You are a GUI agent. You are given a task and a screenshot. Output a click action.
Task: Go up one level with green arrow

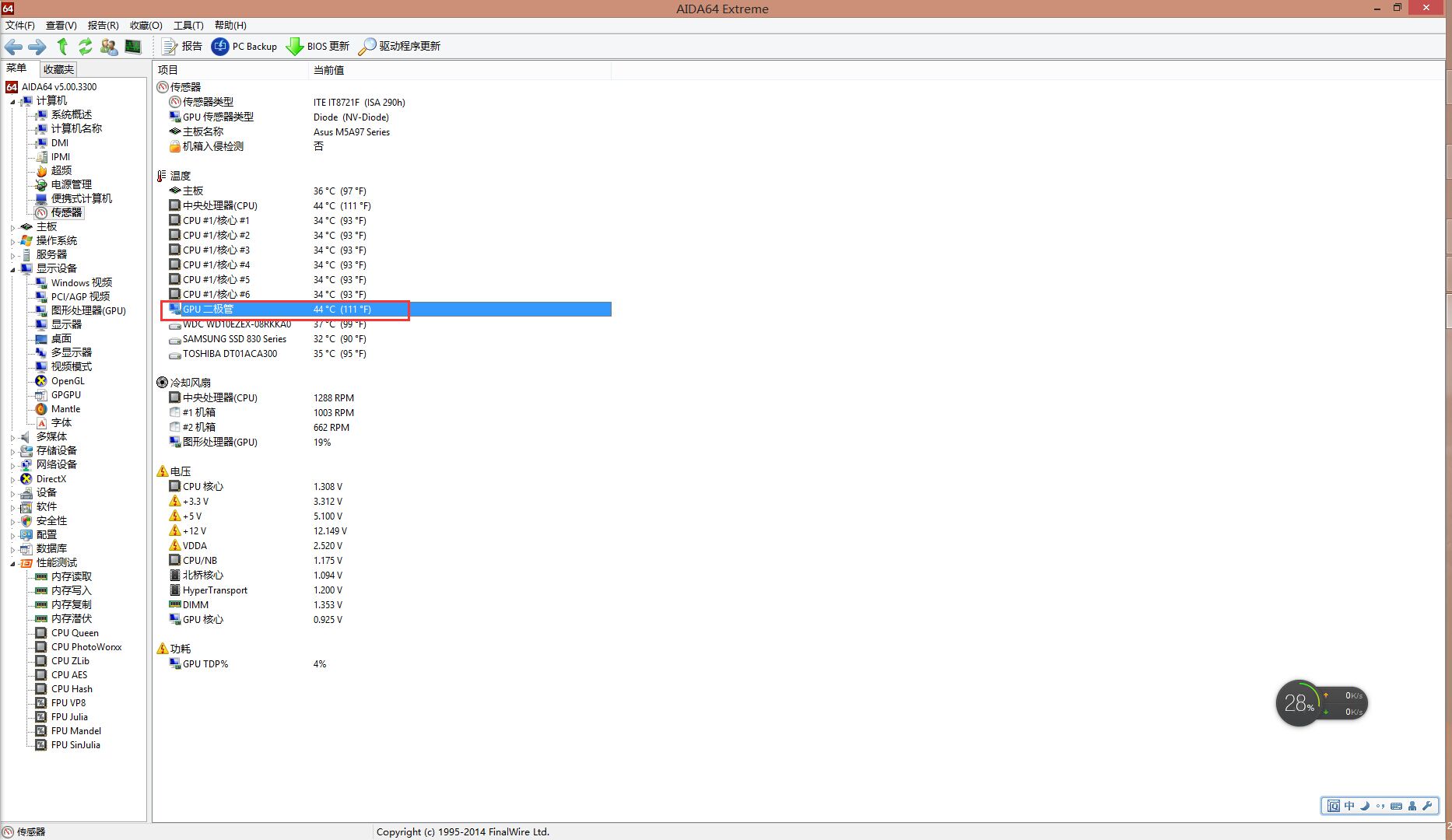click(x=62, y=47)
